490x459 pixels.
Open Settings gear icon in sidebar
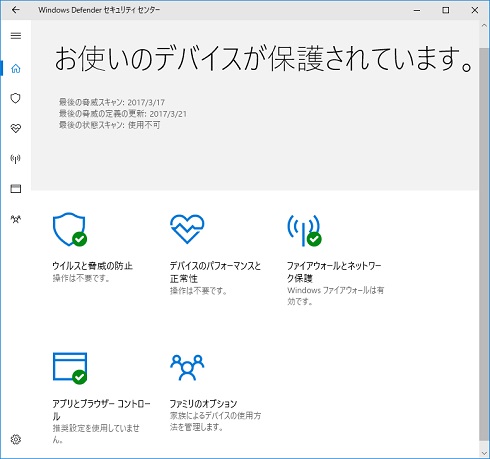[16, 439]
